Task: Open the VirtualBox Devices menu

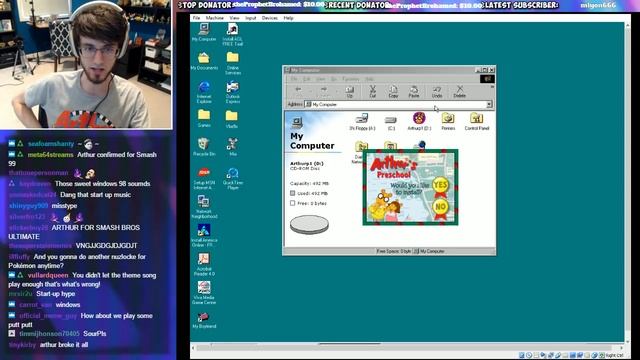Action: click(x=270, y=18)
